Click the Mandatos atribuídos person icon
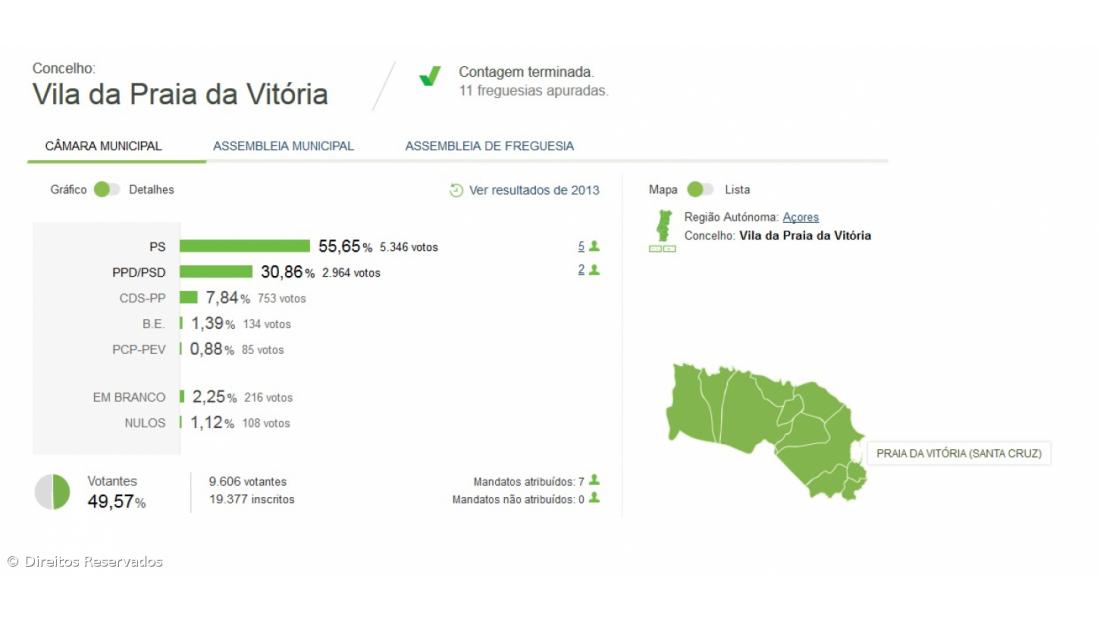Viewport: 1100px width, 620px height. (594, 481)
